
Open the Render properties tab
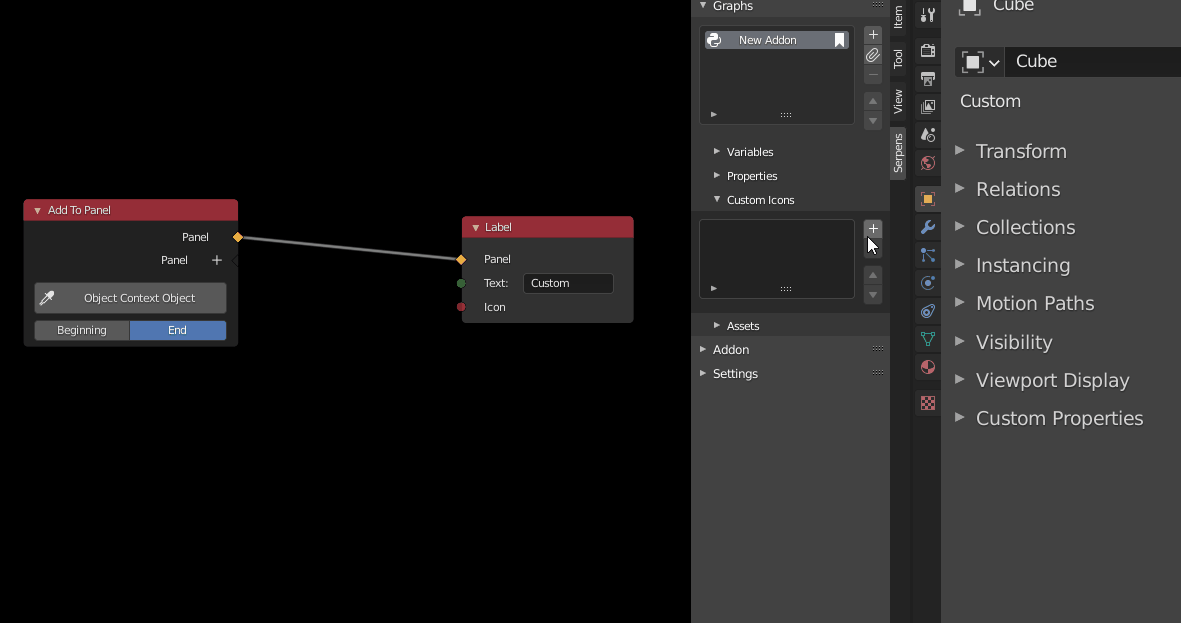(927, 48)
